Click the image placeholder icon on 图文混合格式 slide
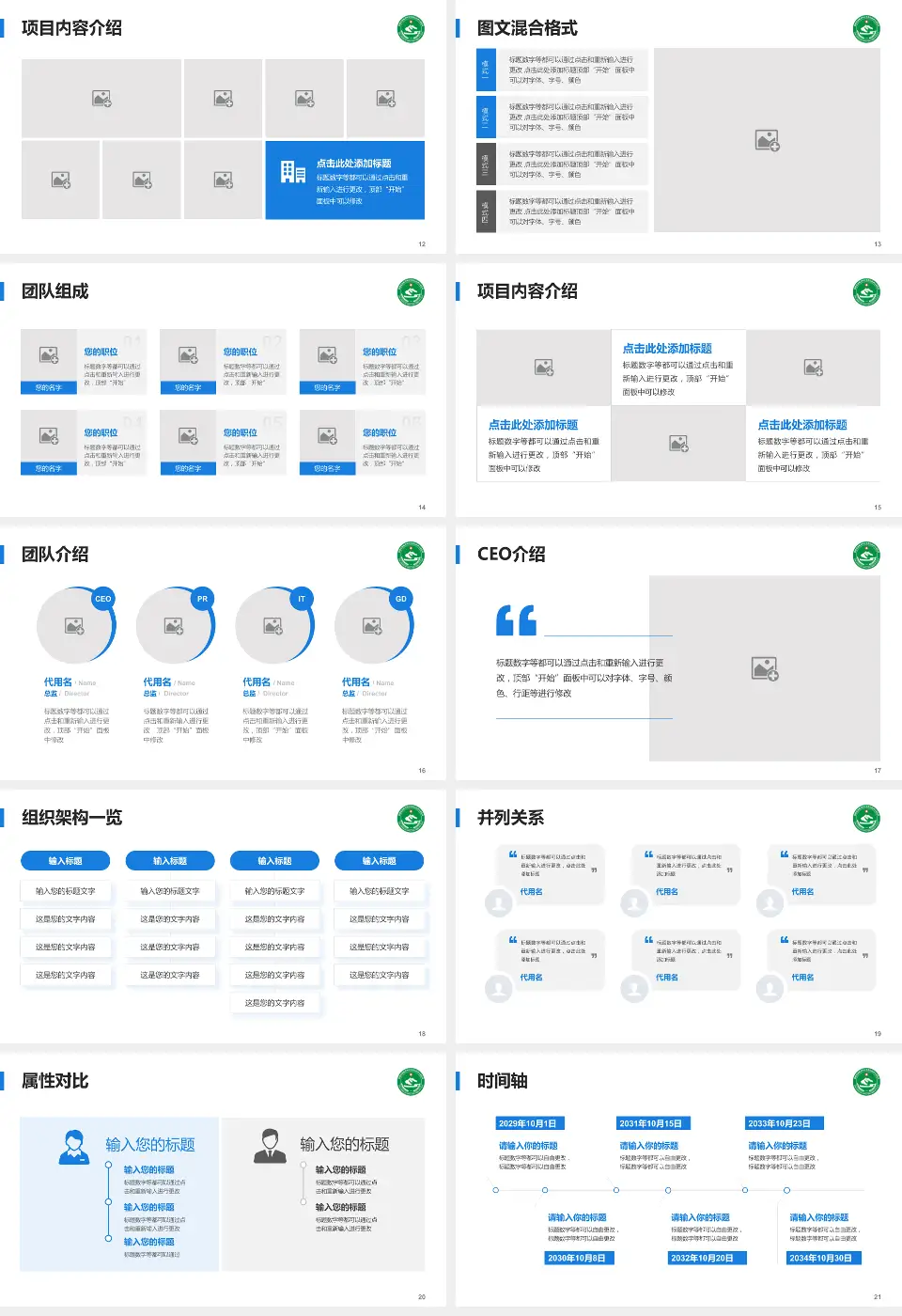This screenshot has height=1316, width=902. pyautogui.click(x=767, y=141)
